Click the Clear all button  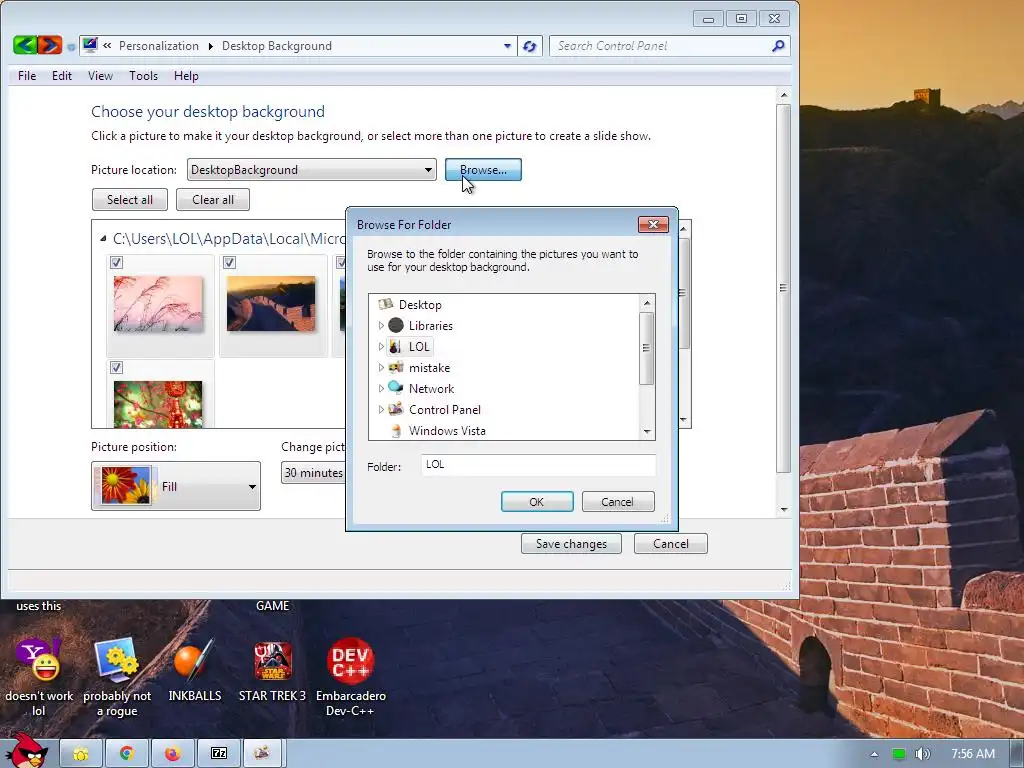(x=213, y=200)
